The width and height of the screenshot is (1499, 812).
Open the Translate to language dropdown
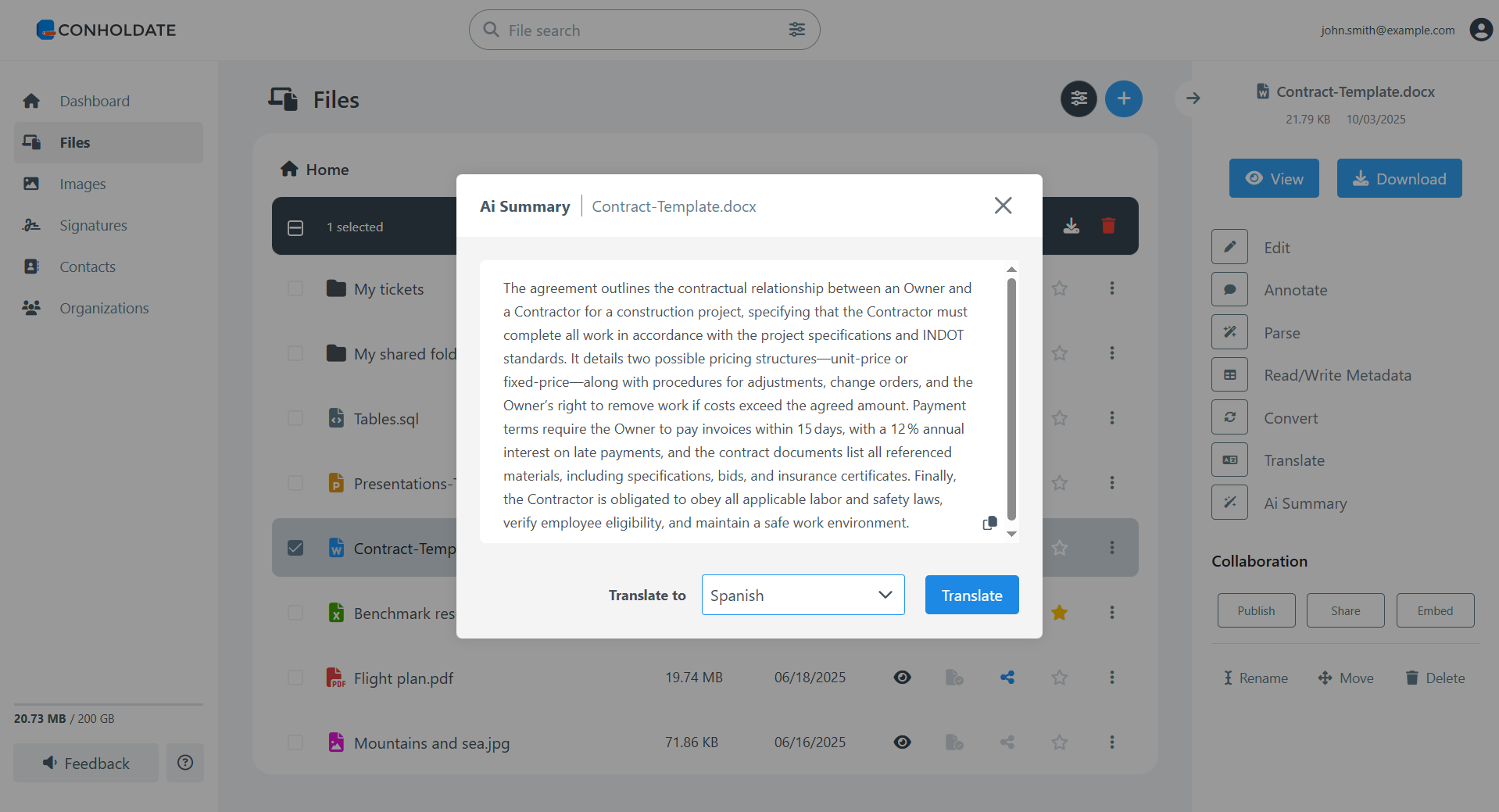click(803, 595)
